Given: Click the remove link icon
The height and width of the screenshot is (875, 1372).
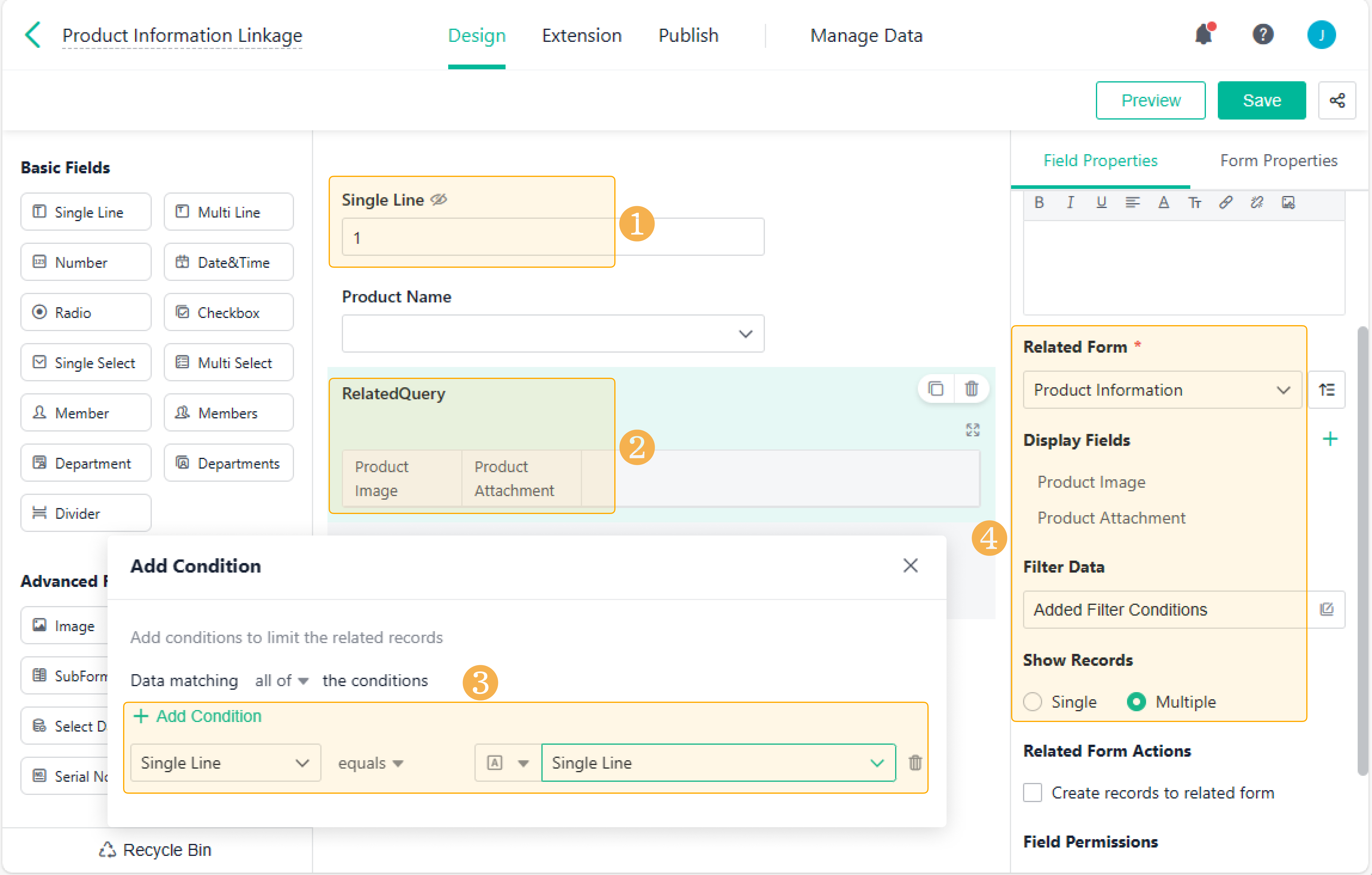Looking at the screenshot, I should click(1257, 203).
